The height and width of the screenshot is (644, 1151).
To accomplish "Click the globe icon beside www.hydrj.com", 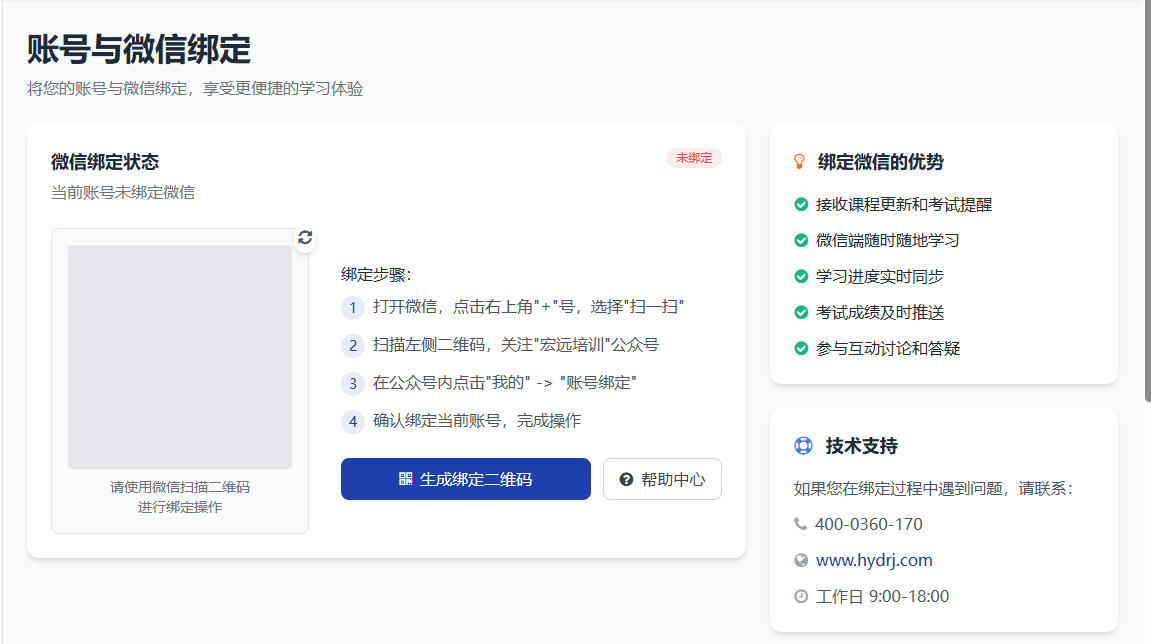I will coord(800,560).
